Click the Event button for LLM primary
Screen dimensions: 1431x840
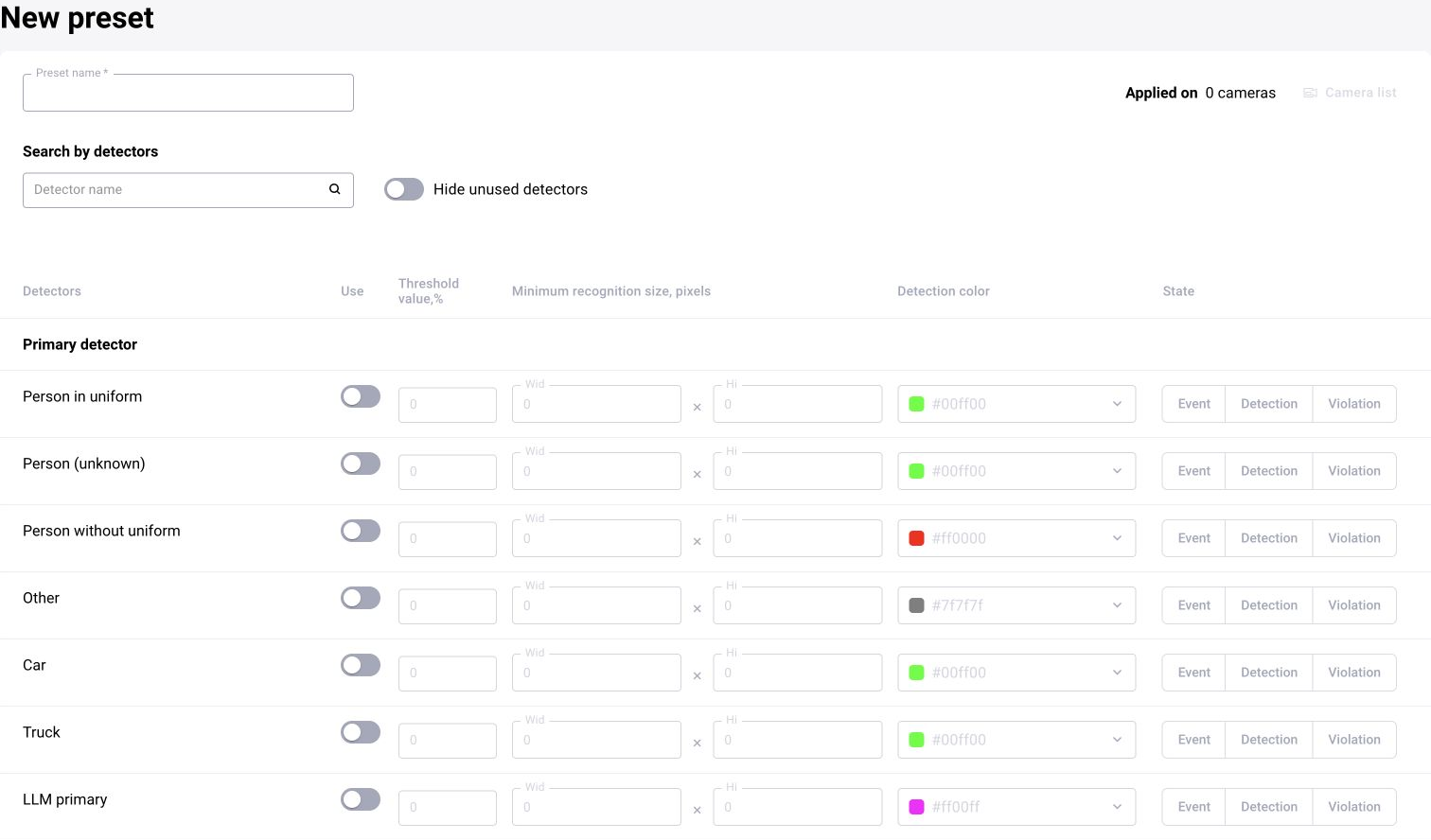1193,807
